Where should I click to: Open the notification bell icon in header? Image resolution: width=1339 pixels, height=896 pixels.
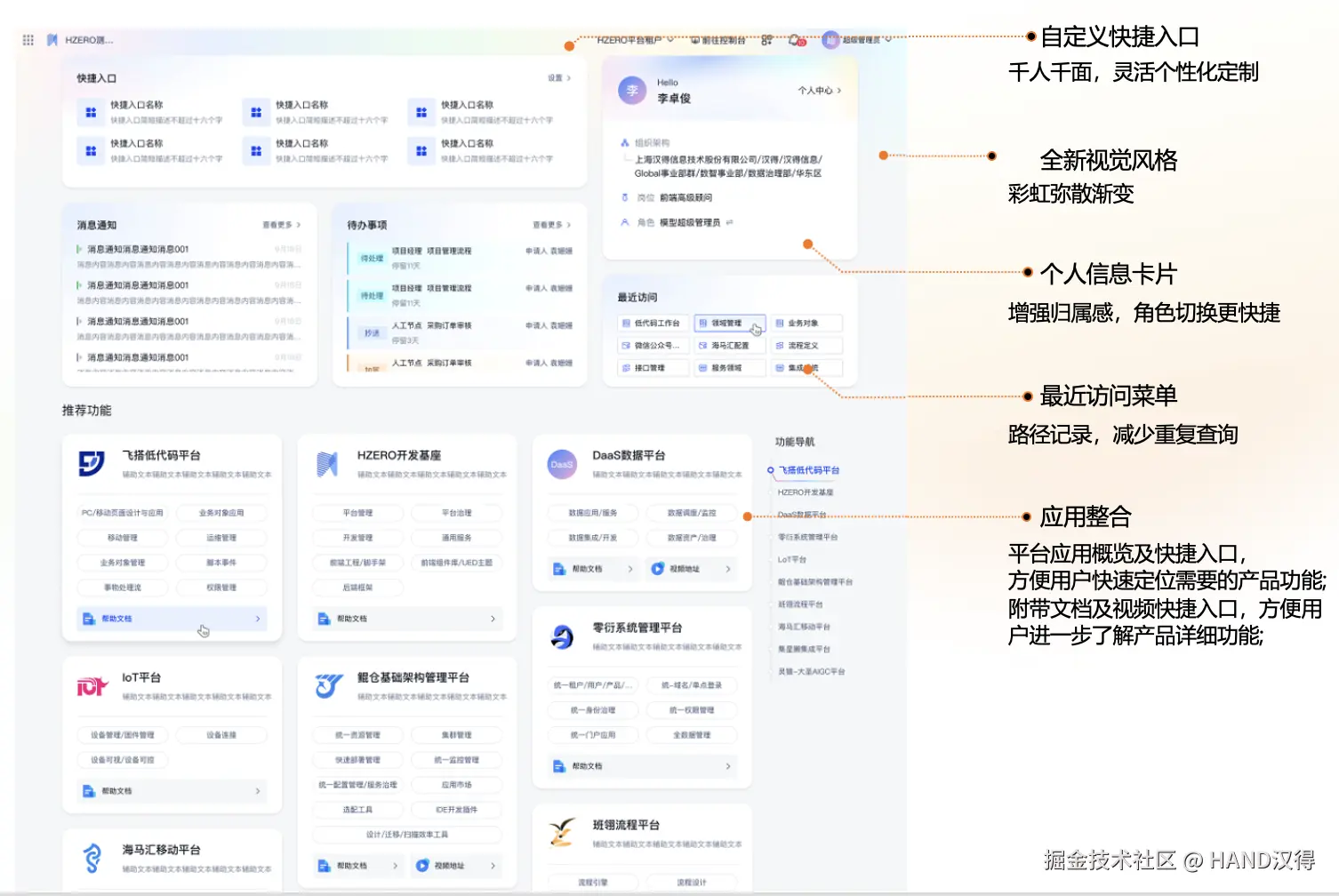click(x=797, y=40)
